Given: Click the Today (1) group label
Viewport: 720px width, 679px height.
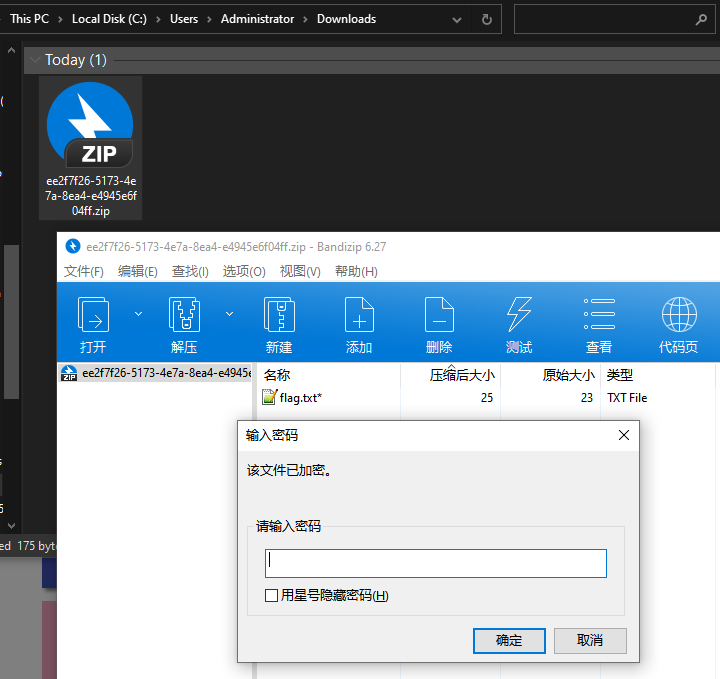Looking at the screenshot, I should click(76, 60).
